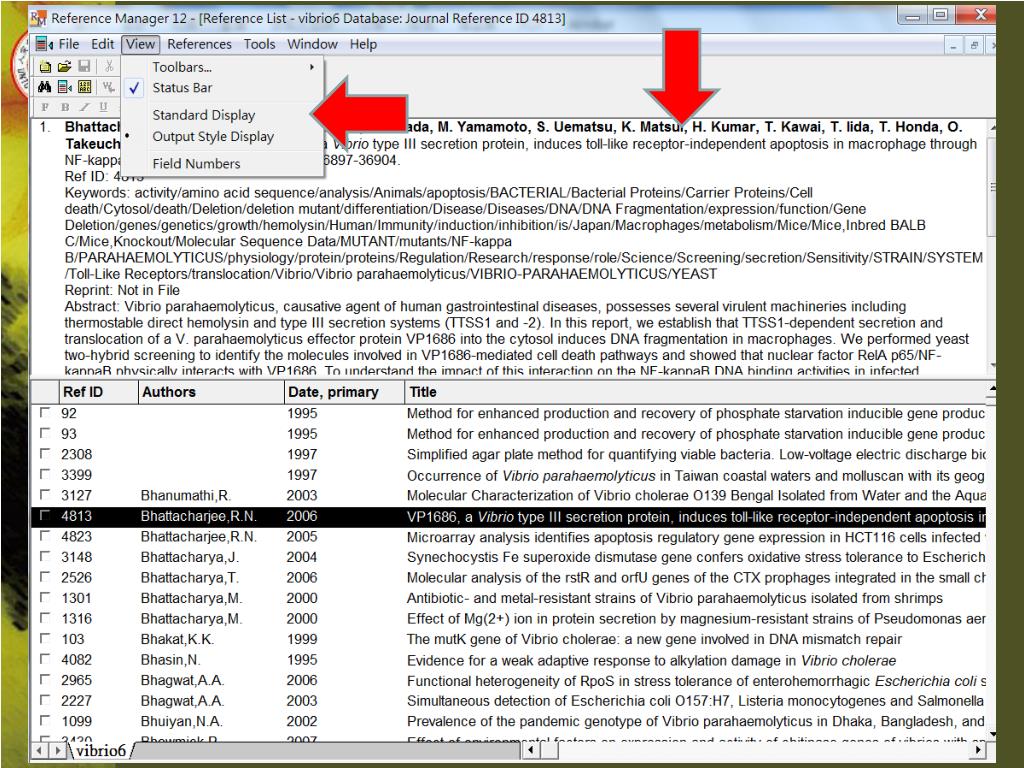Open the Edit menu
The width and height of the screenshot is (1024, 768).
click(x=103, y=44)
